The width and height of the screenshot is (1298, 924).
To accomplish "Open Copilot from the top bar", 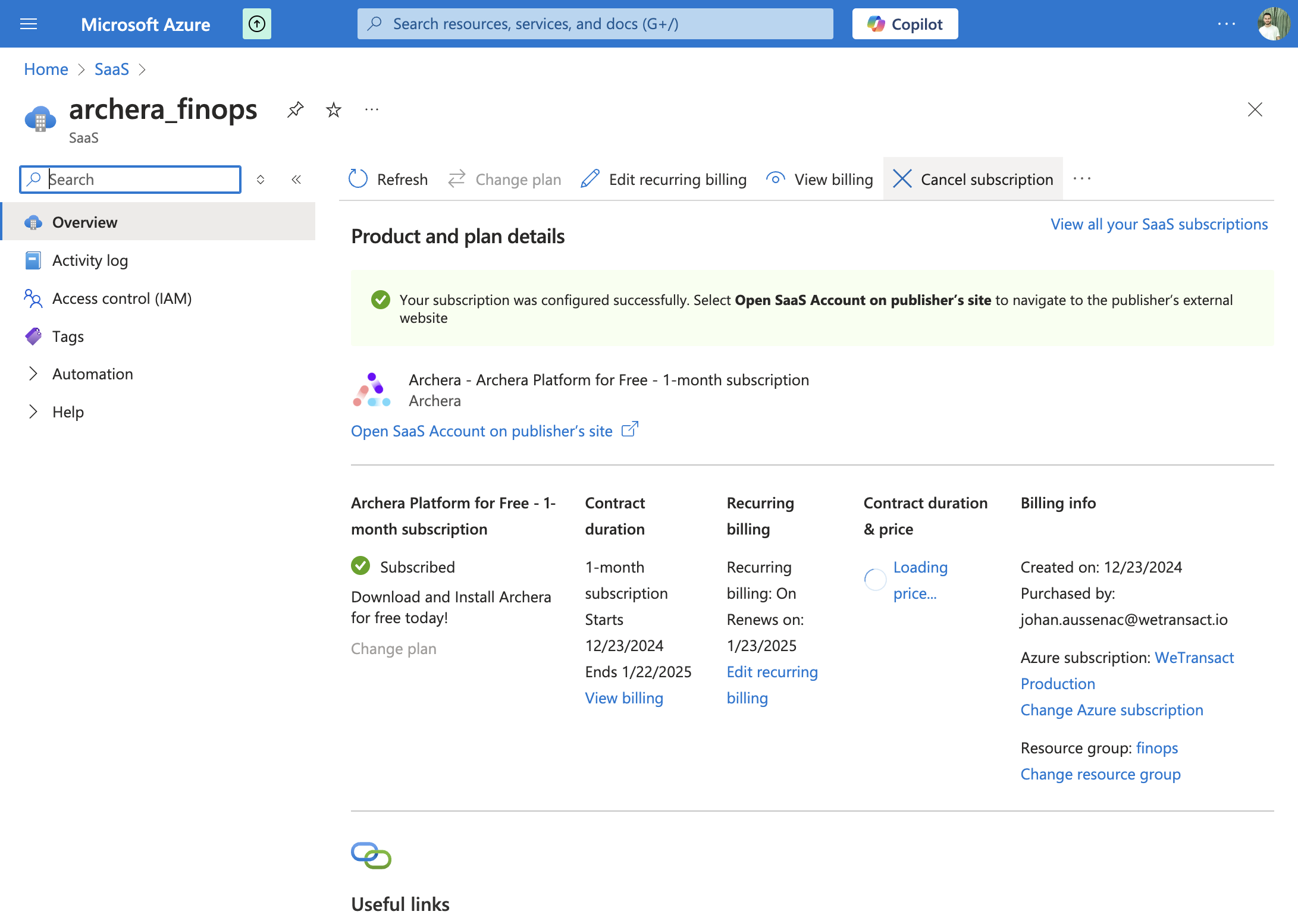I will (x=905, y=24).
